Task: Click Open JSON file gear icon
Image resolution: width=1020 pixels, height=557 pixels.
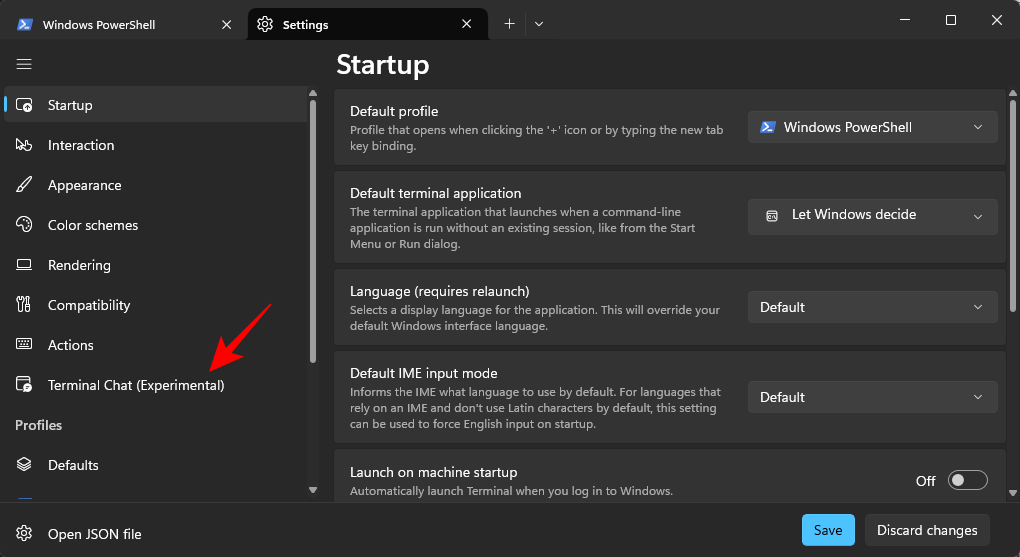Action: [x=25, y=534]
